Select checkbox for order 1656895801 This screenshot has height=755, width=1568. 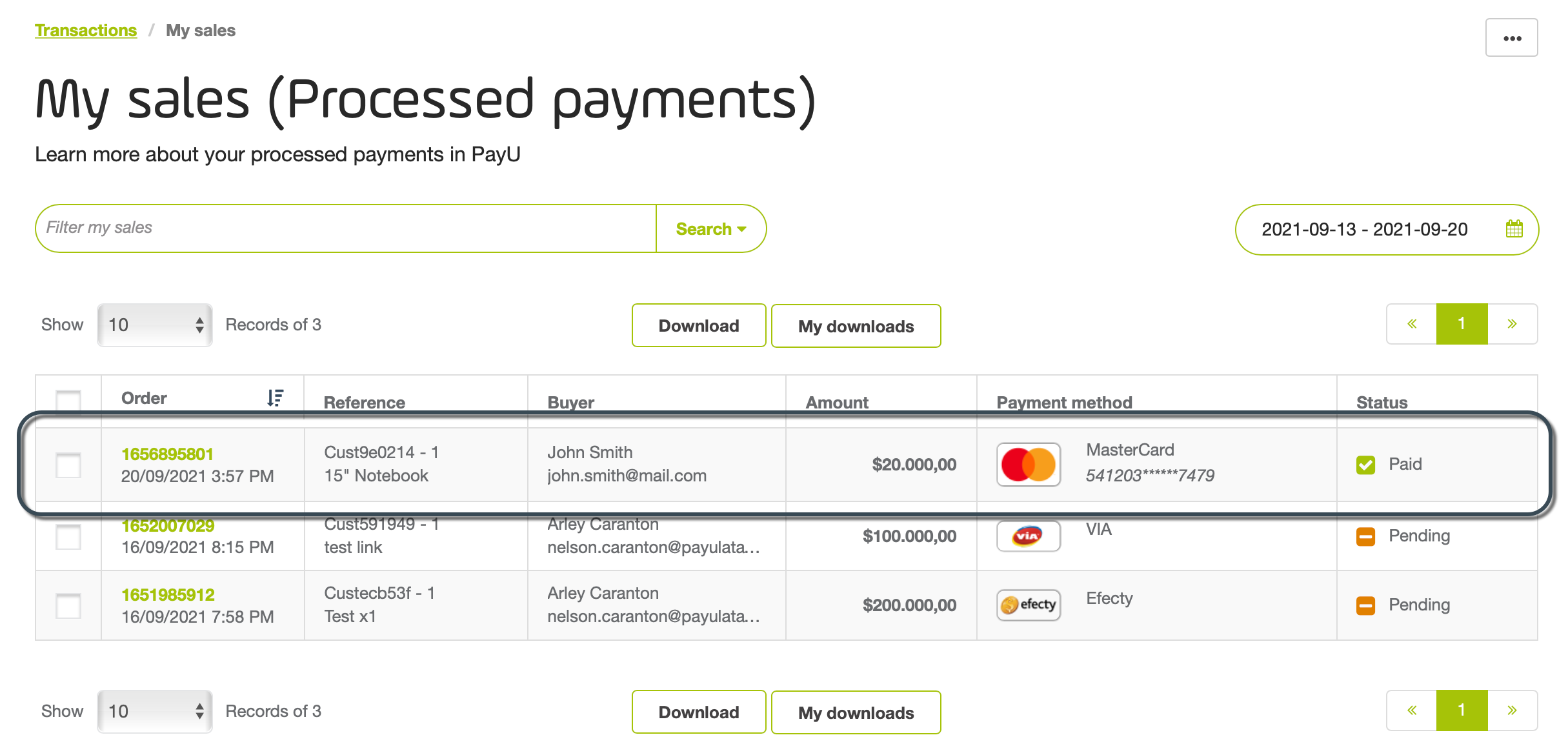[68, 465]
